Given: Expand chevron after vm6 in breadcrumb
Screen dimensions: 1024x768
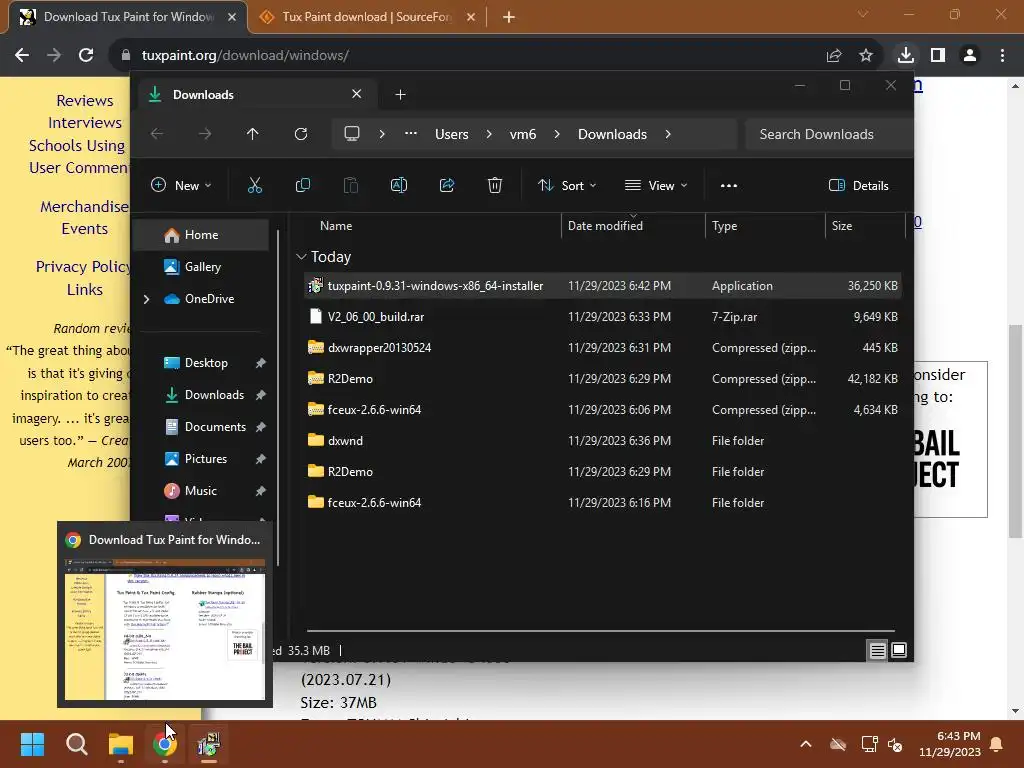Looking at the screenshot, I should (556, 134).
